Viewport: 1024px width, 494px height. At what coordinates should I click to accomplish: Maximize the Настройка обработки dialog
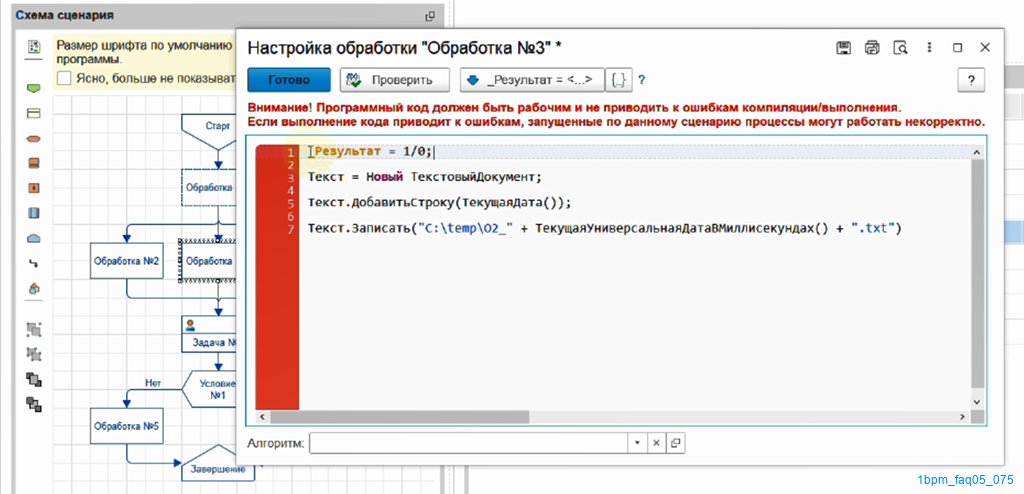(957, 48)
